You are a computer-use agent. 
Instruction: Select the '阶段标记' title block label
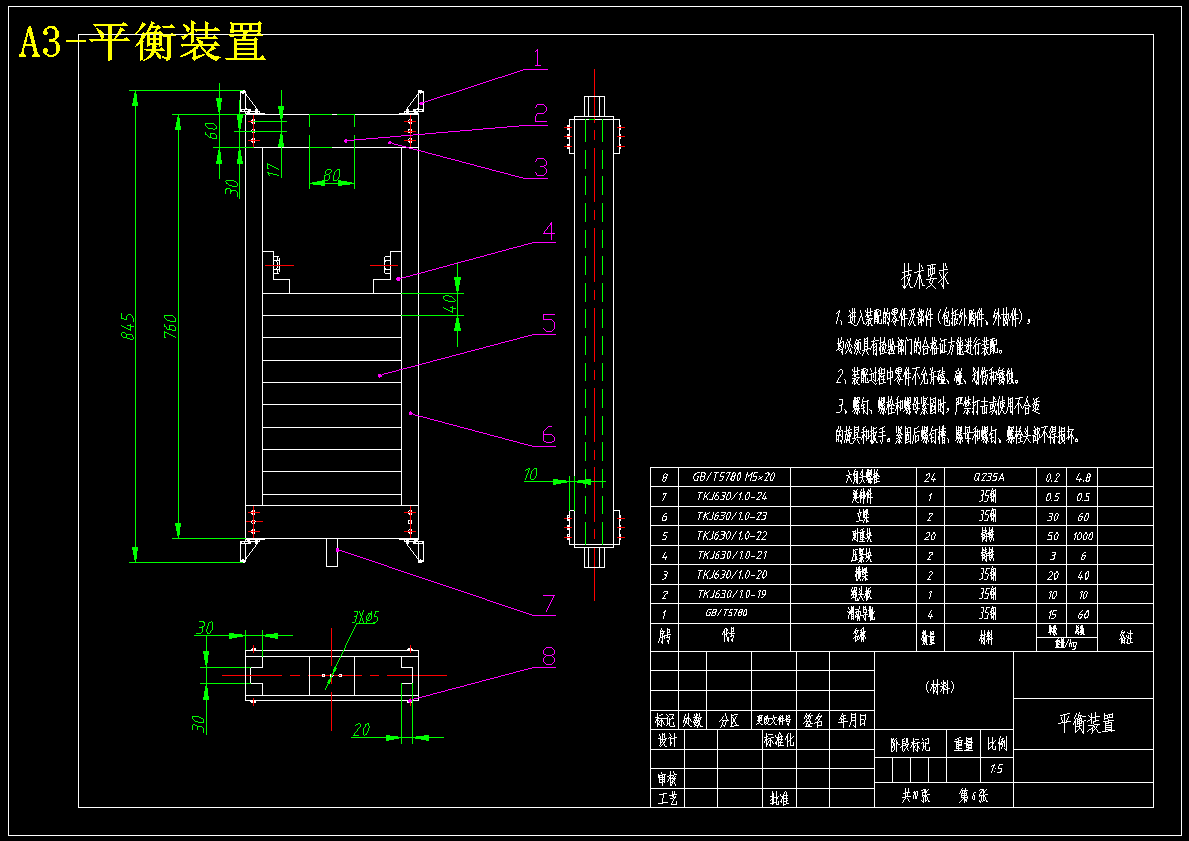pyautogui.click(x=910, y=745)
